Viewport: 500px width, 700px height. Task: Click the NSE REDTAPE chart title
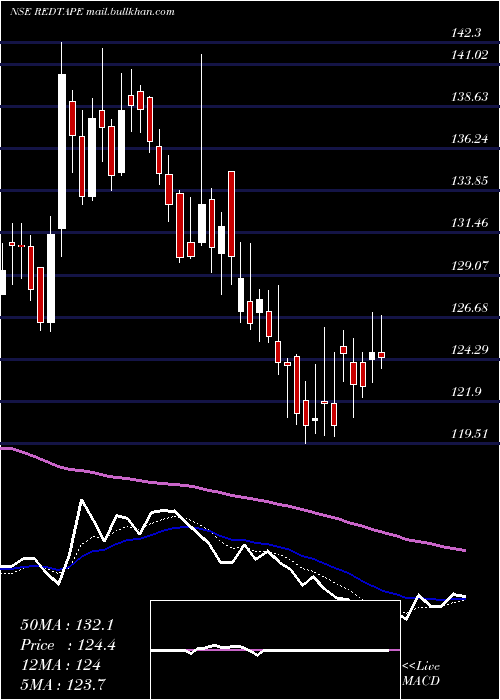(92, 12)
